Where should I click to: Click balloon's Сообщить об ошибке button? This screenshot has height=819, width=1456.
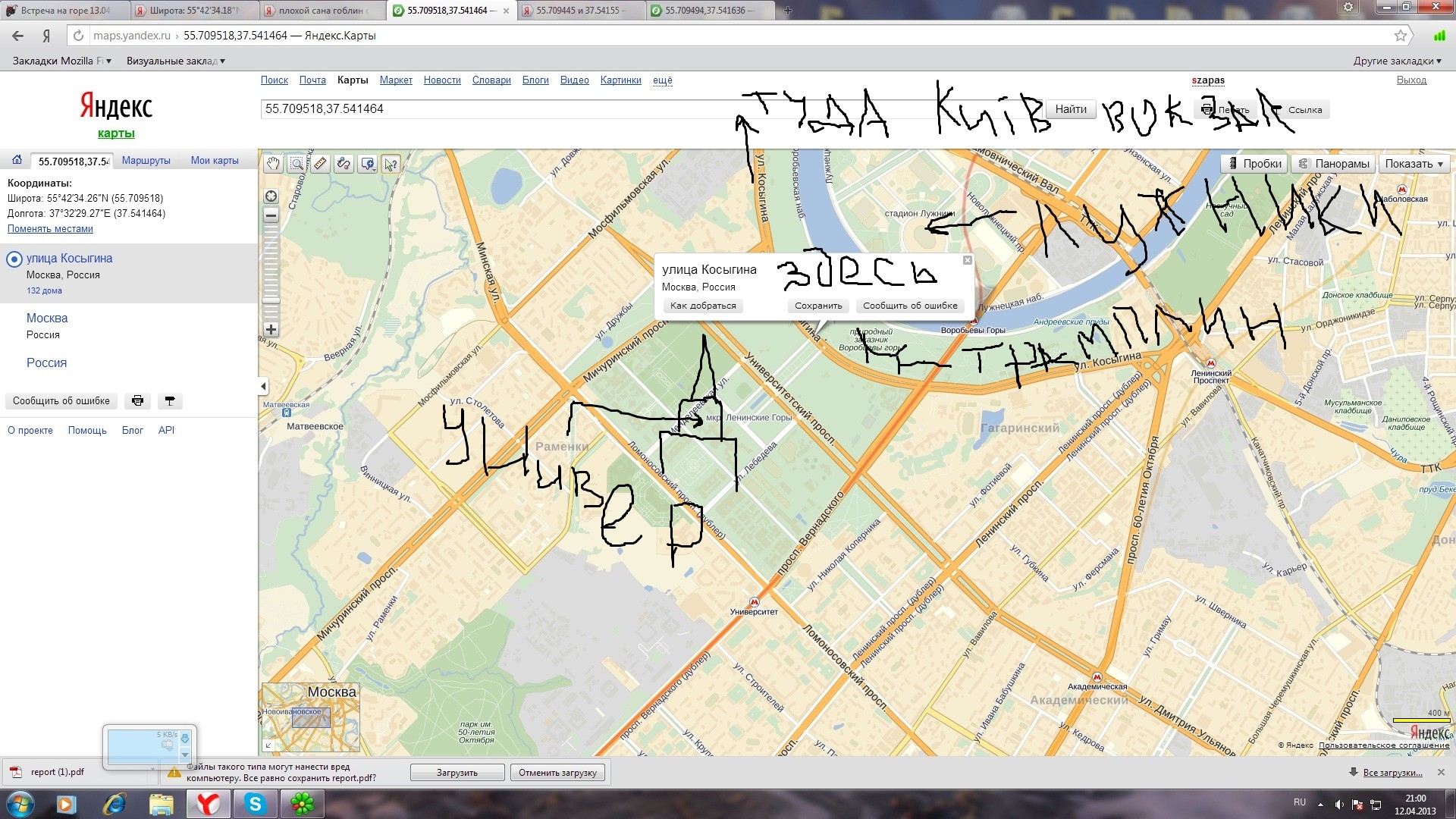point(910,306)
